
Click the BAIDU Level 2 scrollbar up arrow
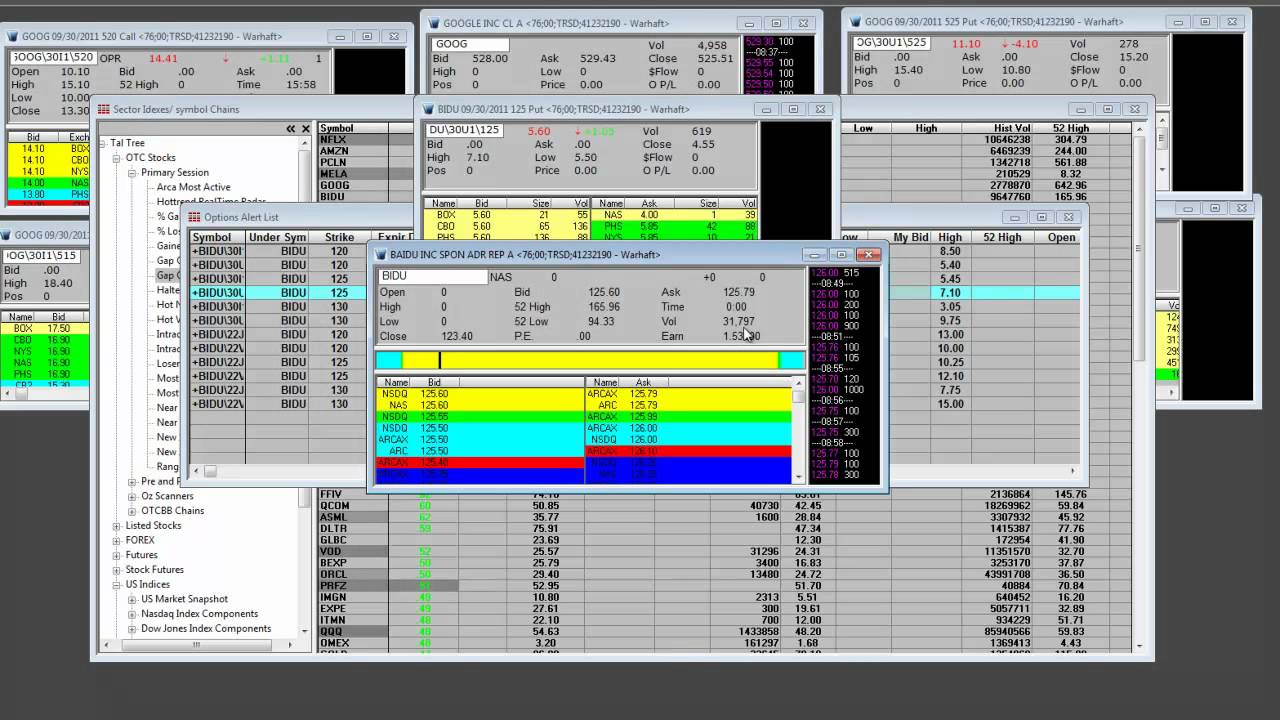point(798,383)
